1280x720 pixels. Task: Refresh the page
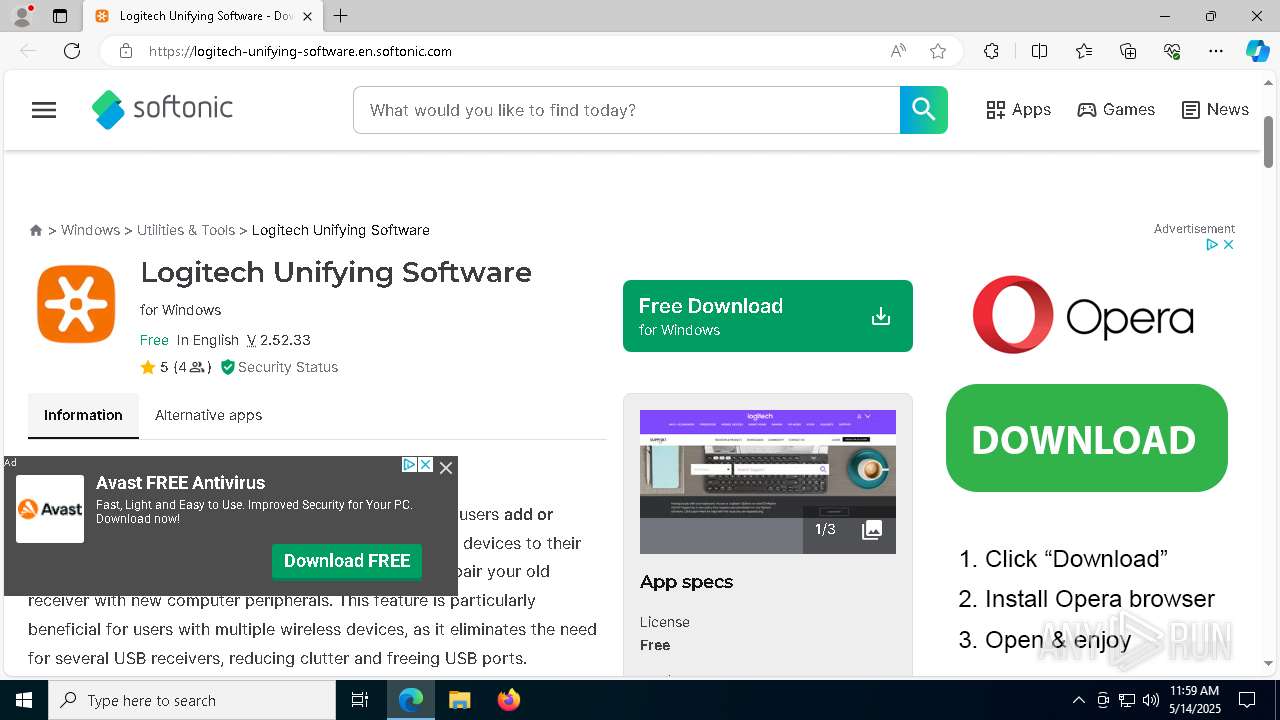coord(72,51)
